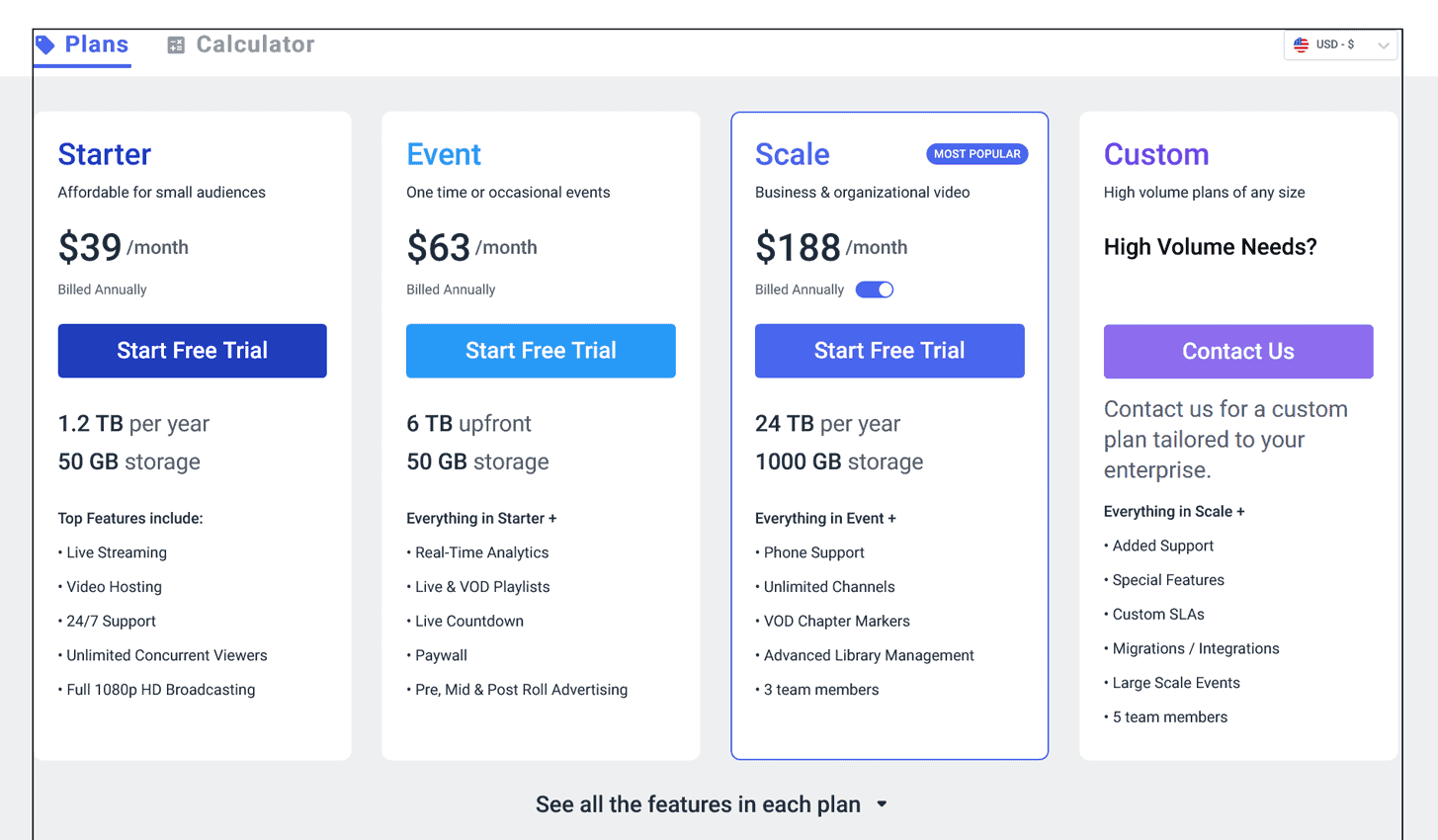Click the Custom plan heading
Image resolution: width=1438 pixels, height=840 pixels.
[1156, 154]
